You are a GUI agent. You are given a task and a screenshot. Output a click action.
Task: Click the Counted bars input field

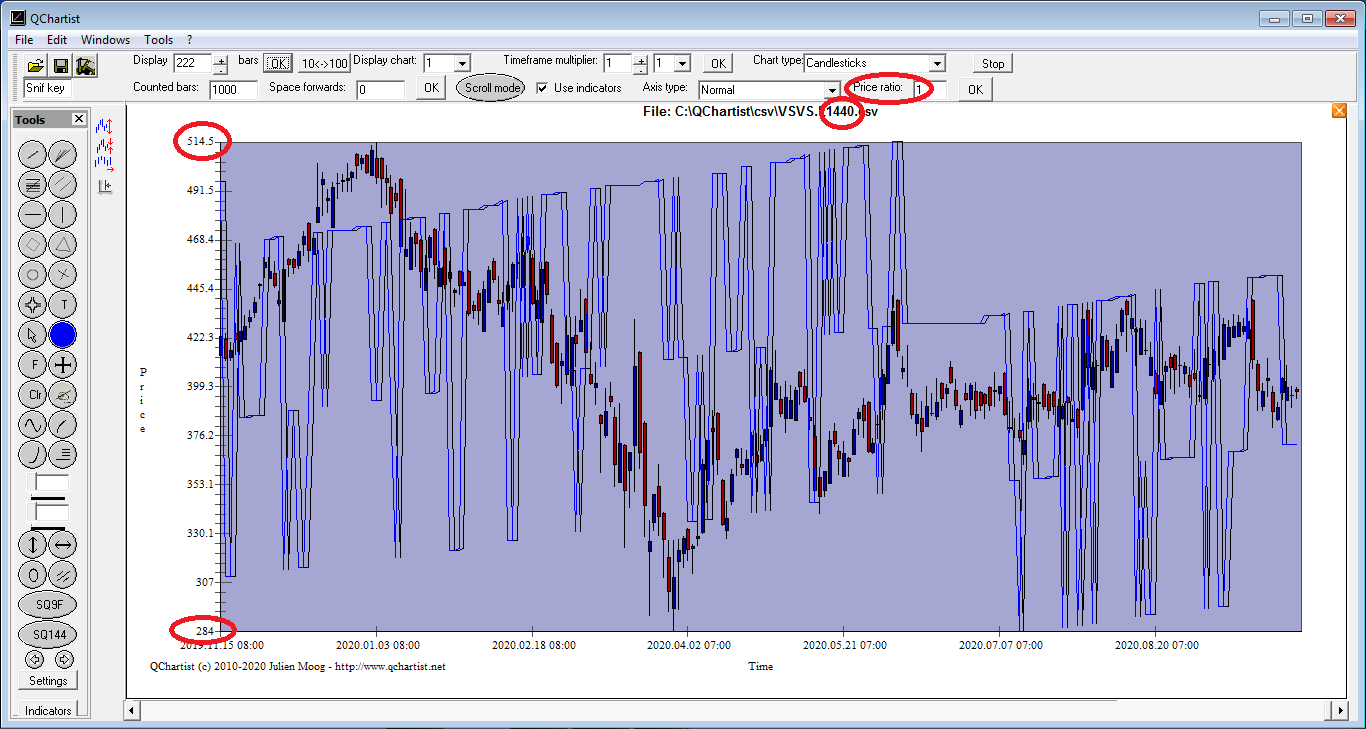click(233, 89)
